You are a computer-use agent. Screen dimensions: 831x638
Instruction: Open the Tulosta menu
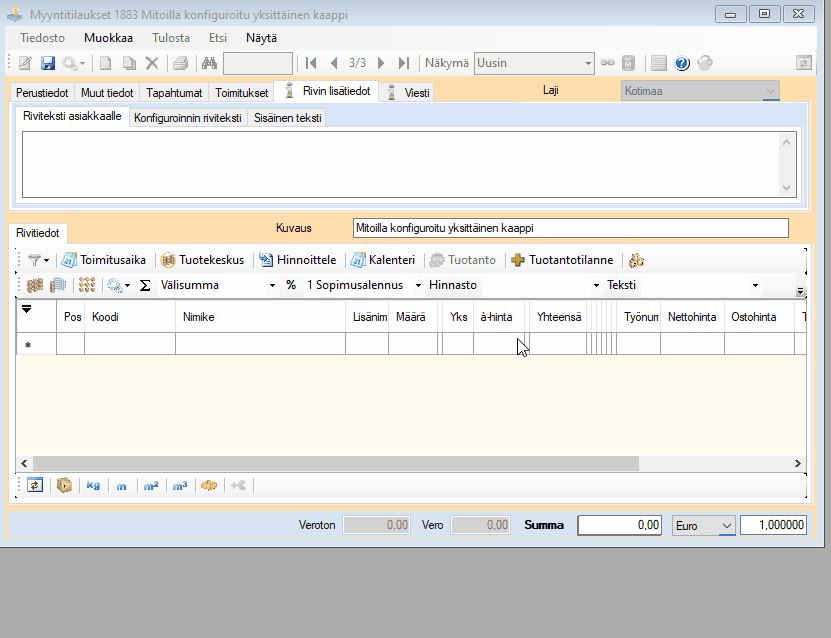(171, 38)
